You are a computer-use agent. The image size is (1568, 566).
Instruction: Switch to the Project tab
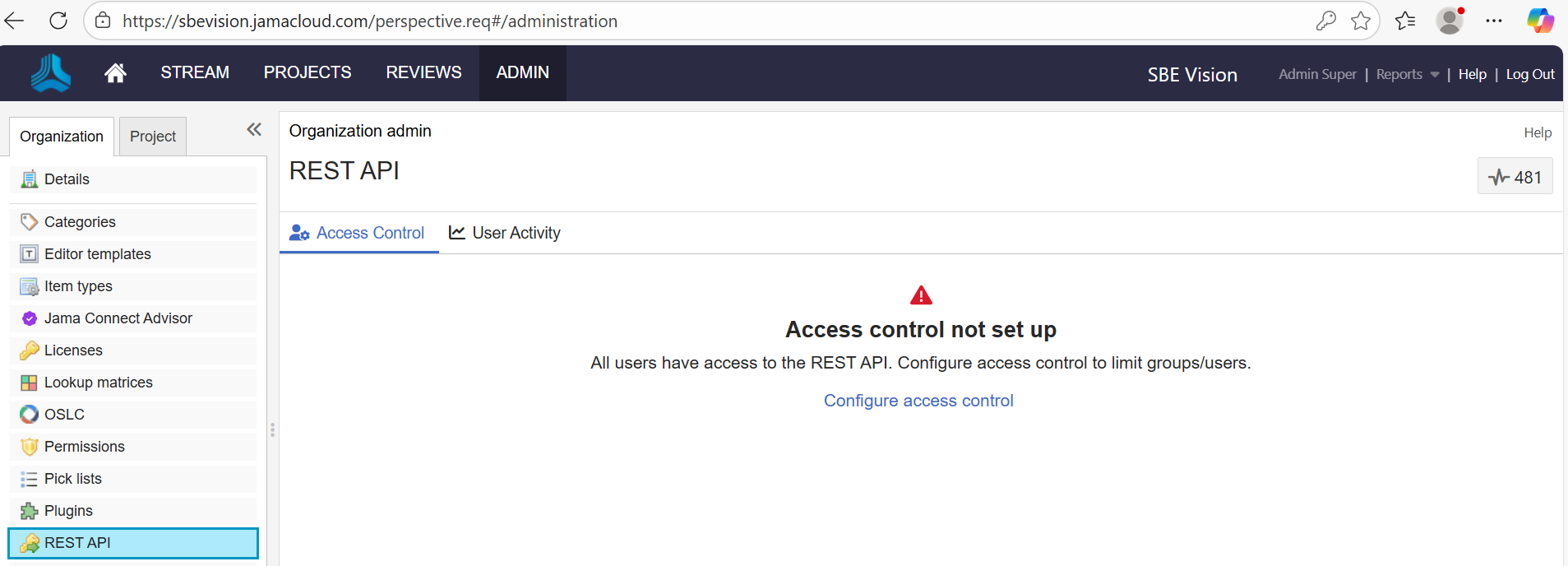coord(153,137)
